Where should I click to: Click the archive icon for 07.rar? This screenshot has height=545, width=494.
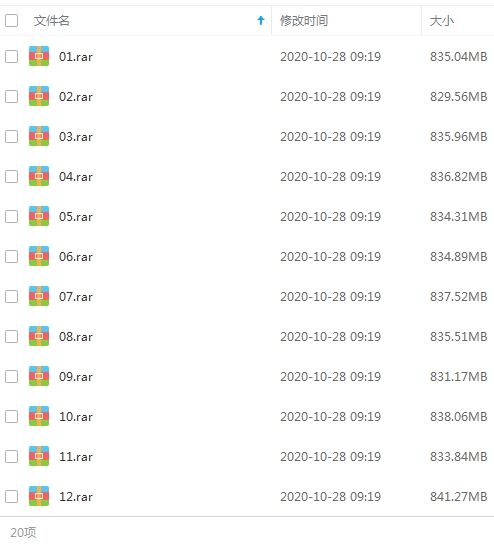(x=39, y=296)
